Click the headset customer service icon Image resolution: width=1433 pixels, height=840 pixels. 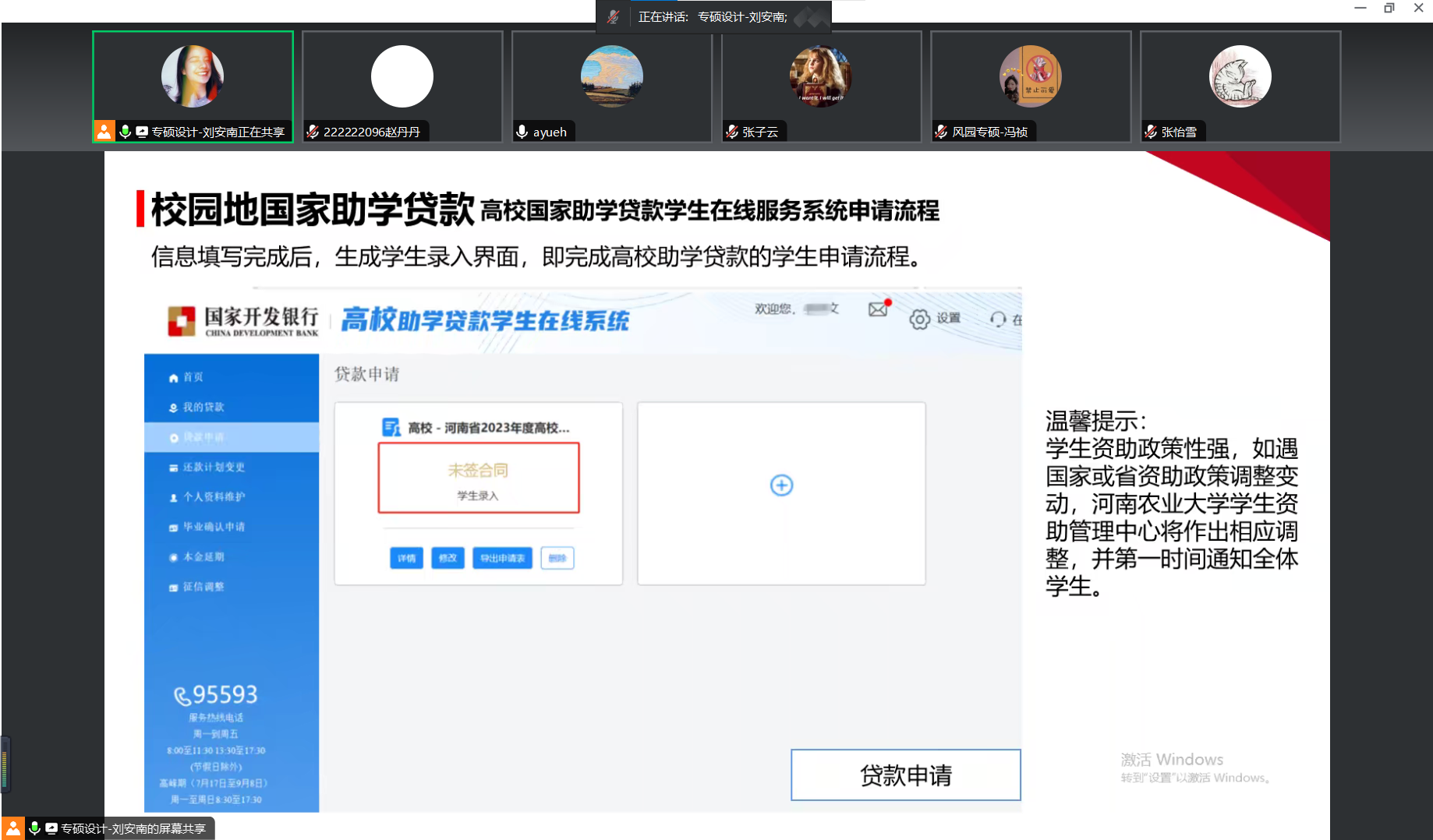(x=998, y=319)
